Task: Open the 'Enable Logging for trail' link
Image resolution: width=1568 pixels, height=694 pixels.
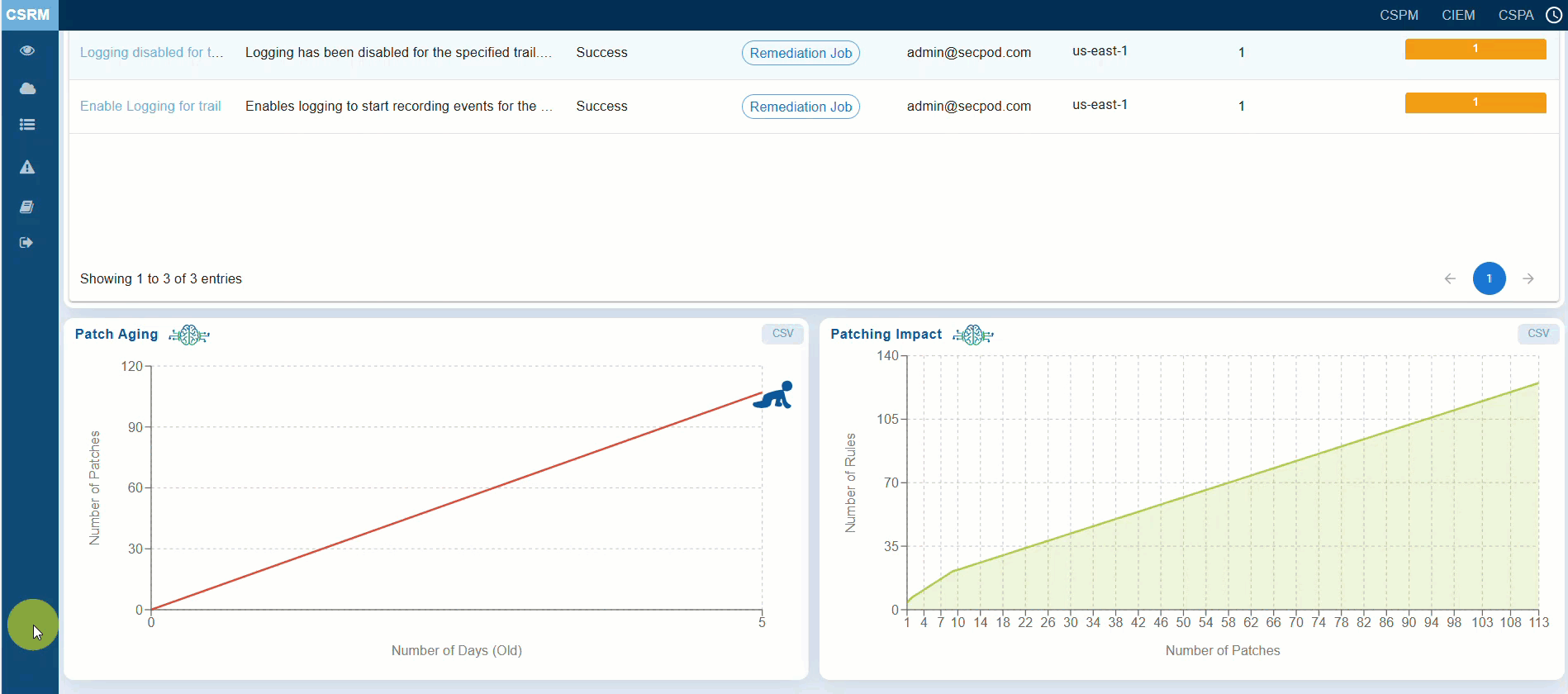Action: tap(150, 106)
